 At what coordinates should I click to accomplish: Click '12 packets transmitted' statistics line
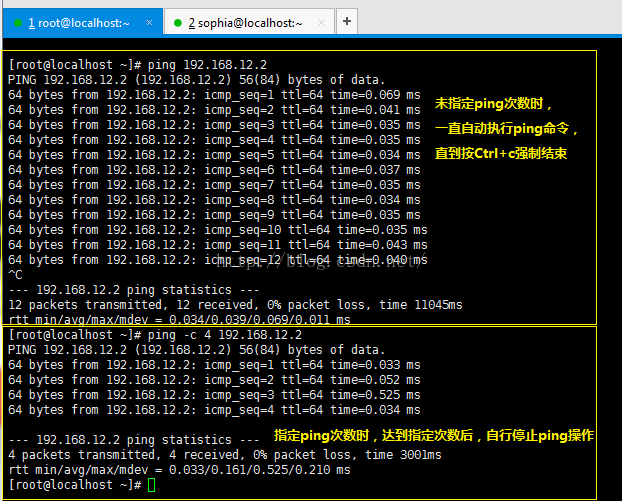click(x=235, y=305)
